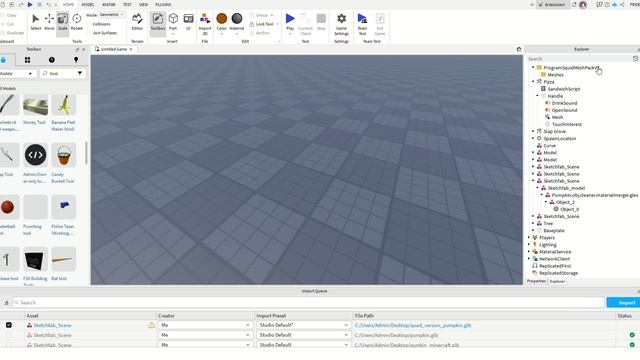Screen dimensions: 640x360
Task: Click the Toolbox vertical scrollbar
Action: click(x=86, y=153)
